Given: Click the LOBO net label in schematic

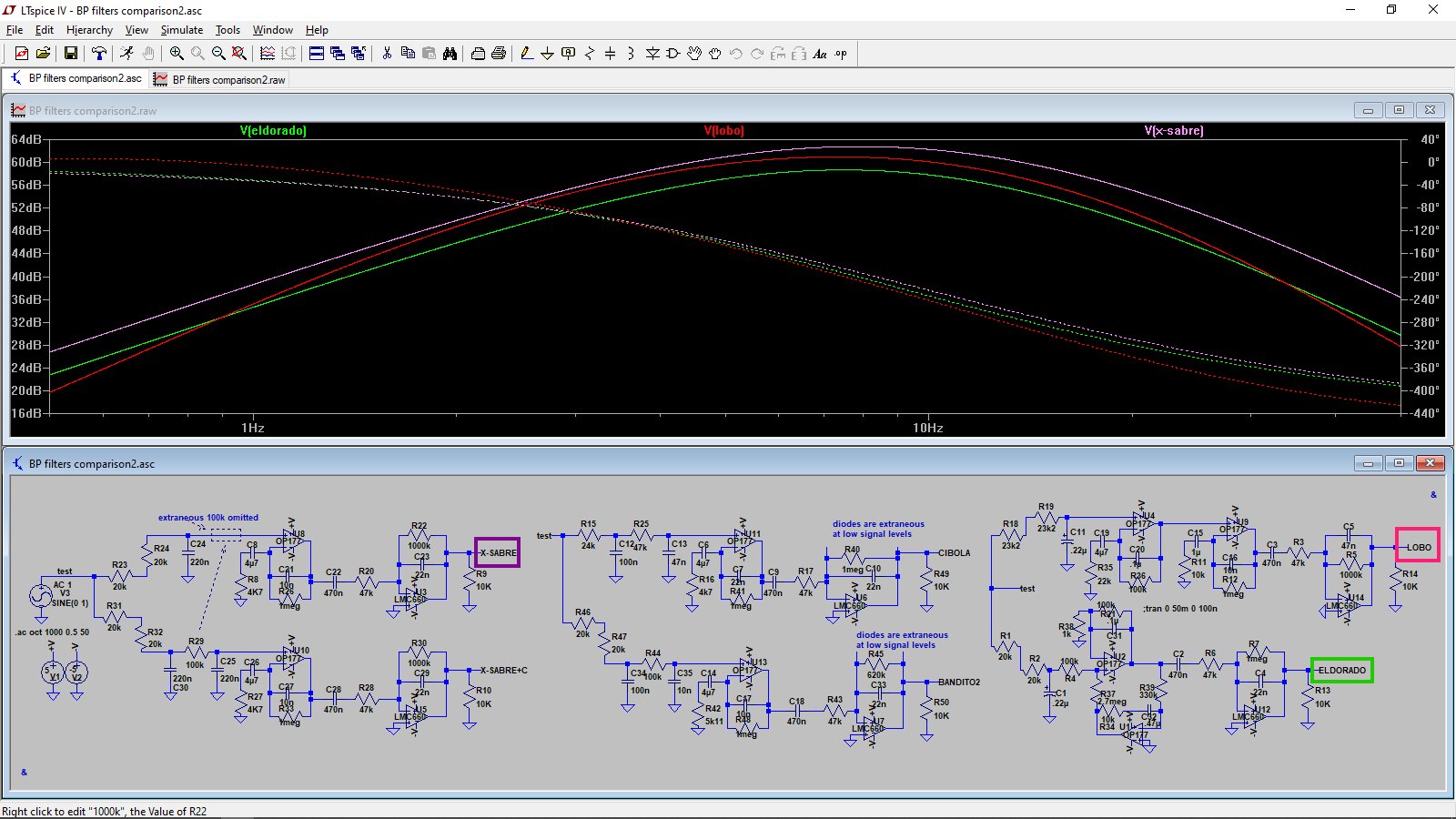Looking at the screenshot, I should click(1418, 547).
